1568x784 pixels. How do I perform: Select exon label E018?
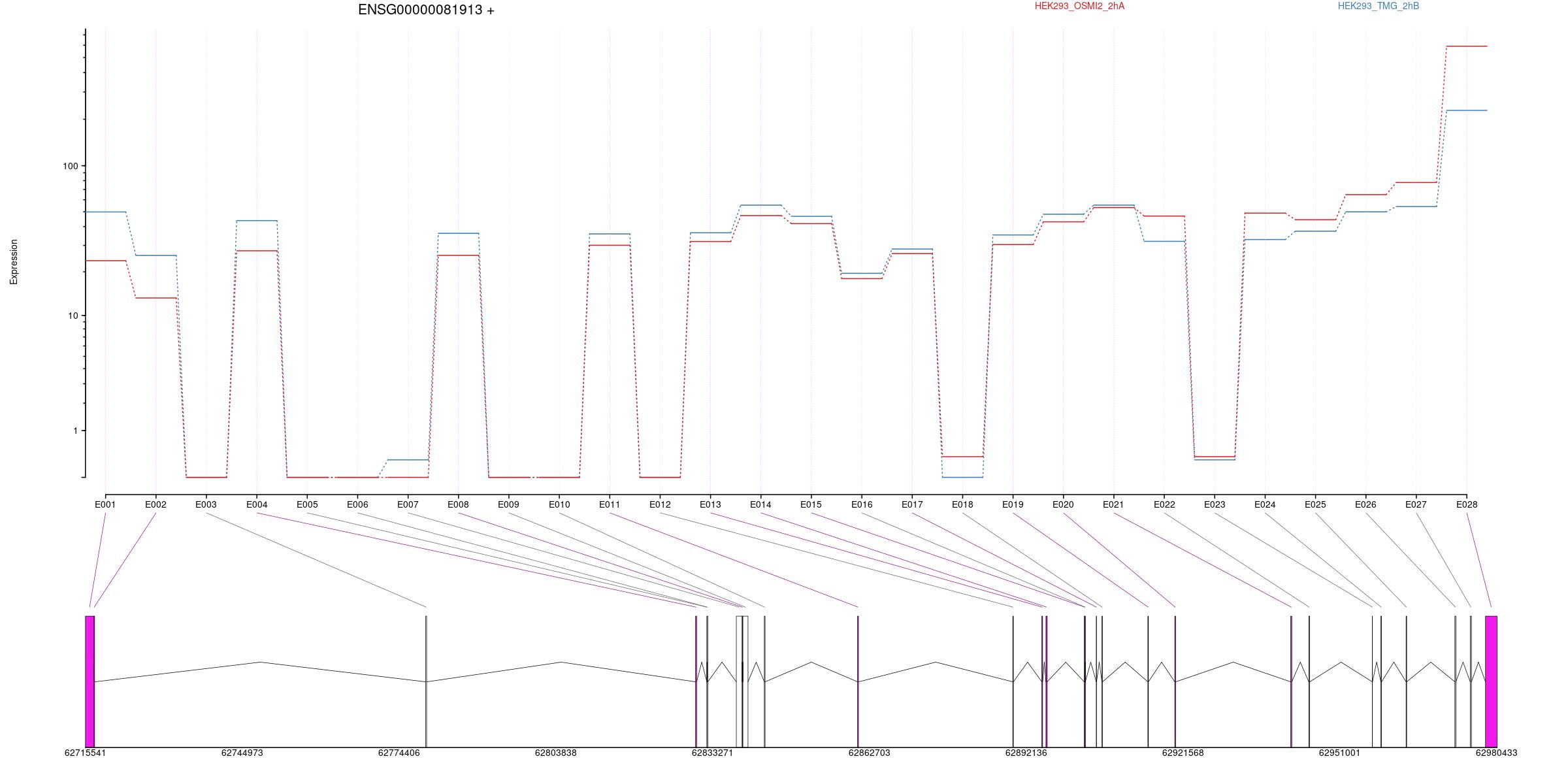(962, 504)
